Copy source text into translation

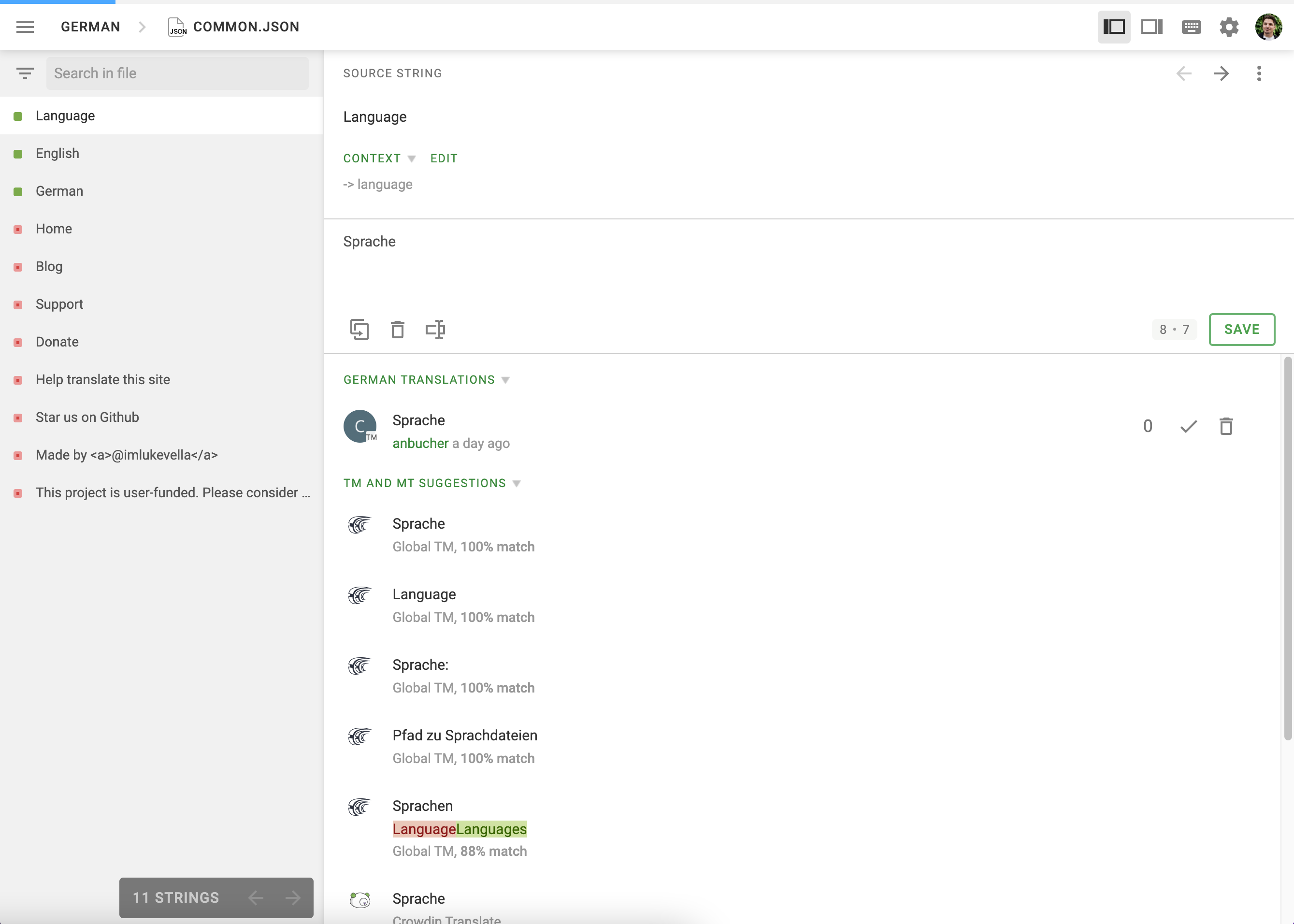tap(359, 330)
